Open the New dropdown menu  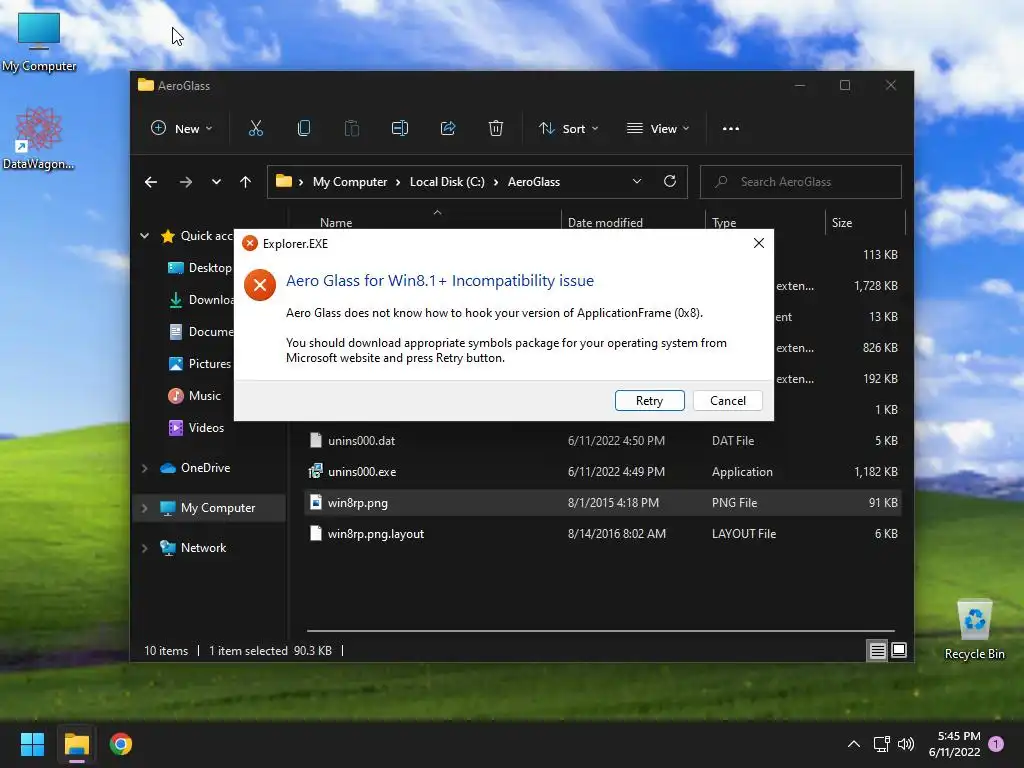point(182,129)
